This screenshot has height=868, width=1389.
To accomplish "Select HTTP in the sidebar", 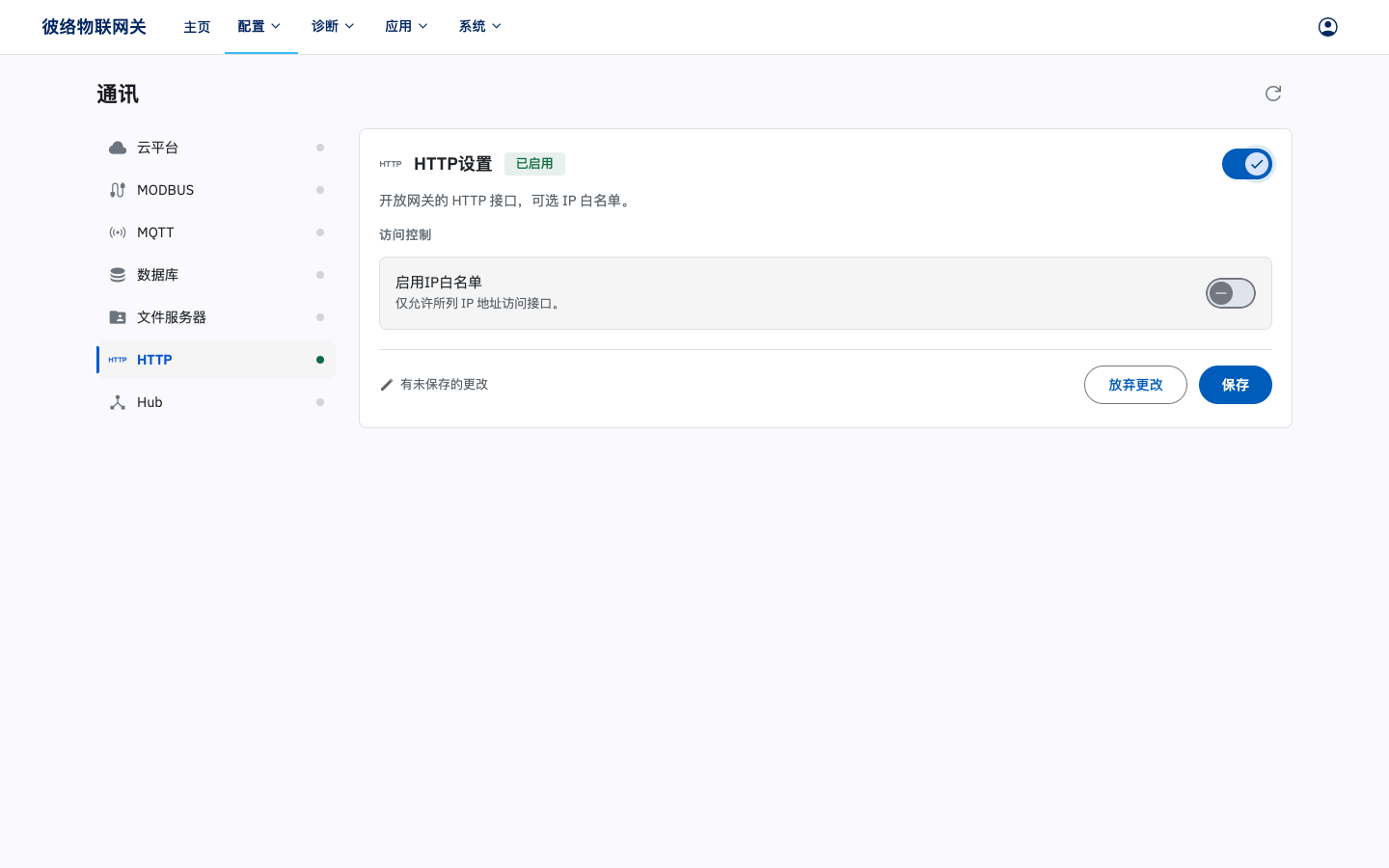I will (x=216, y=360).
